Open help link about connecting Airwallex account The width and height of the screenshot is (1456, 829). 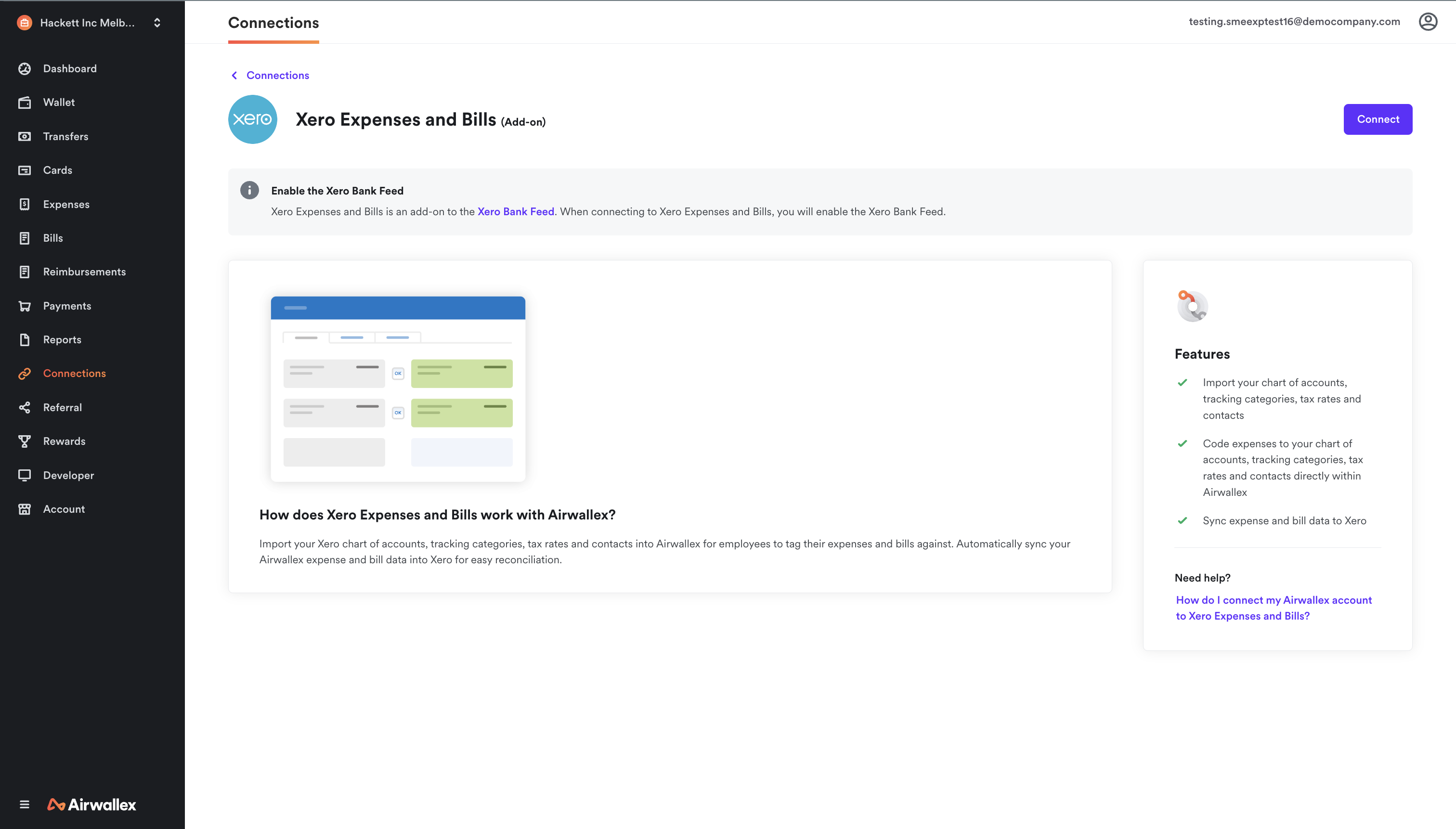point(1273,608)
